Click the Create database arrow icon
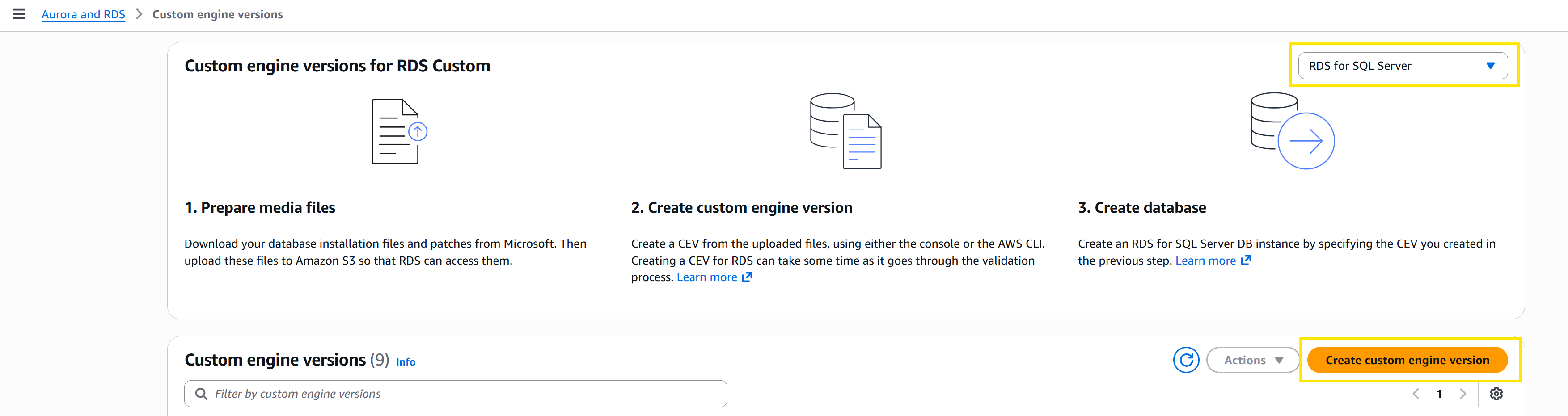 (1292, 131)
